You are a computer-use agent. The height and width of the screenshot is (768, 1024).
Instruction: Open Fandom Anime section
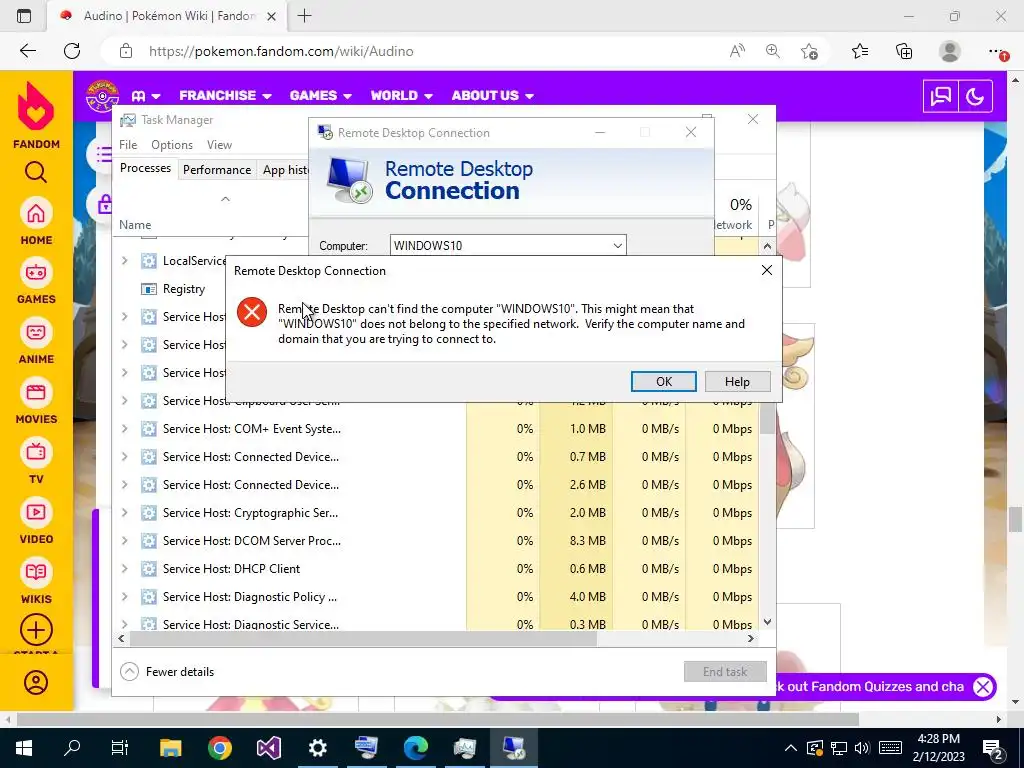click(36, 341)
